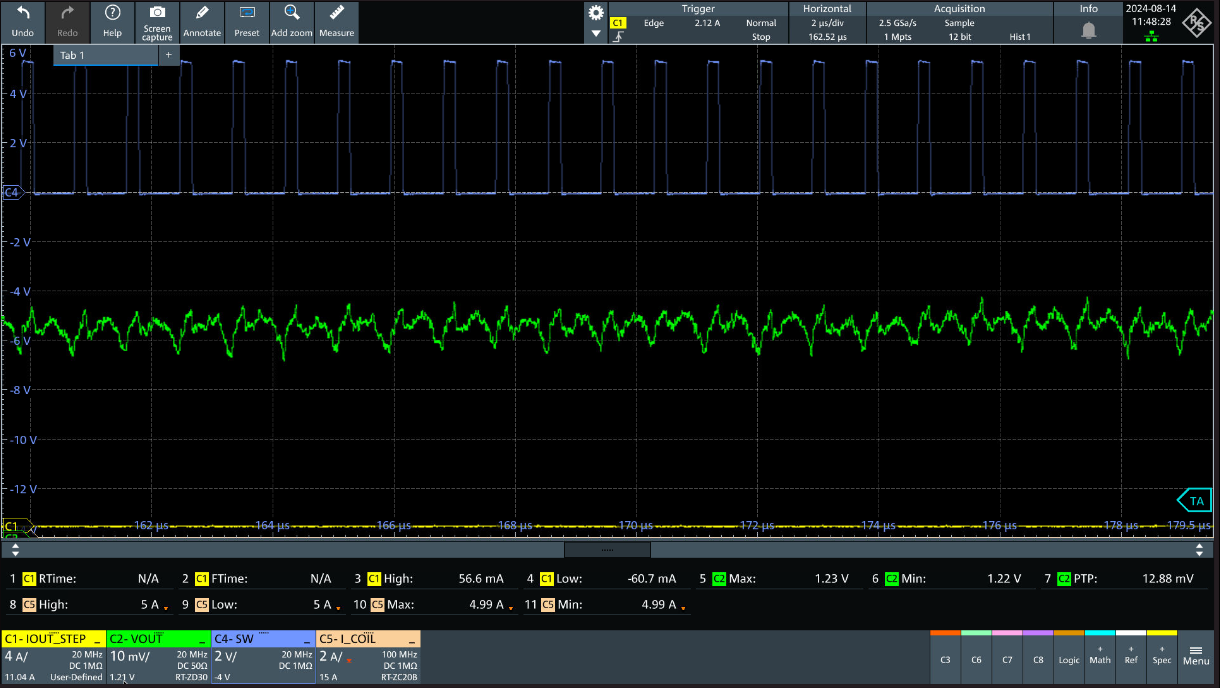Add a new tab with plus
1220x688 pixels.
[x=168, y=55]
